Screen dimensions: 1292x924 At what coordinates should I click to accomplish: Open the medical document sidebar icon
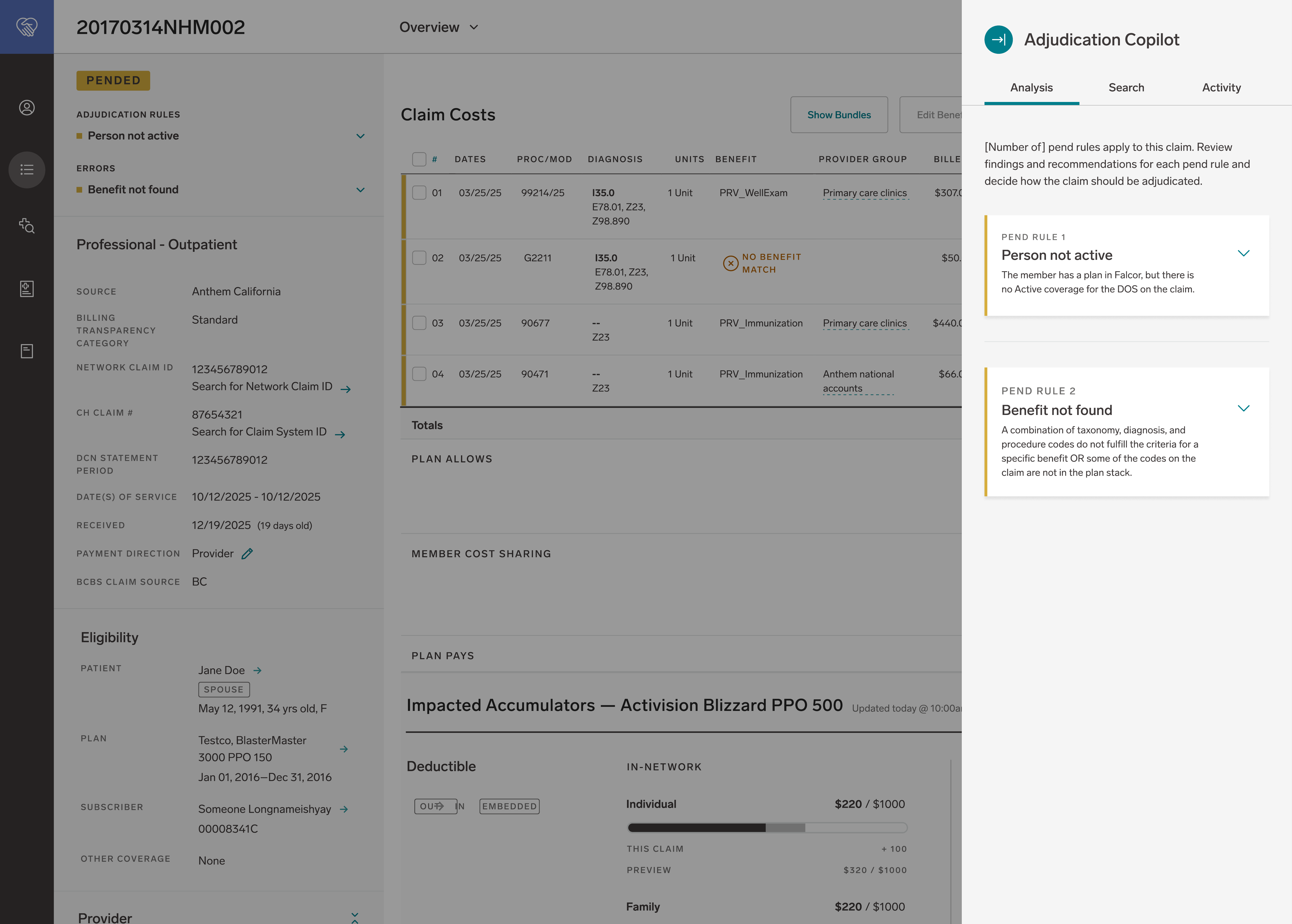click(27, 289)
